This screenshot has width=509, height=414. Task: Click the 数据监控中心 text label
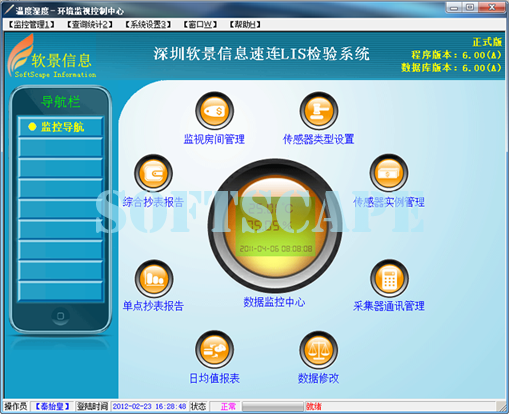[274, 302]
